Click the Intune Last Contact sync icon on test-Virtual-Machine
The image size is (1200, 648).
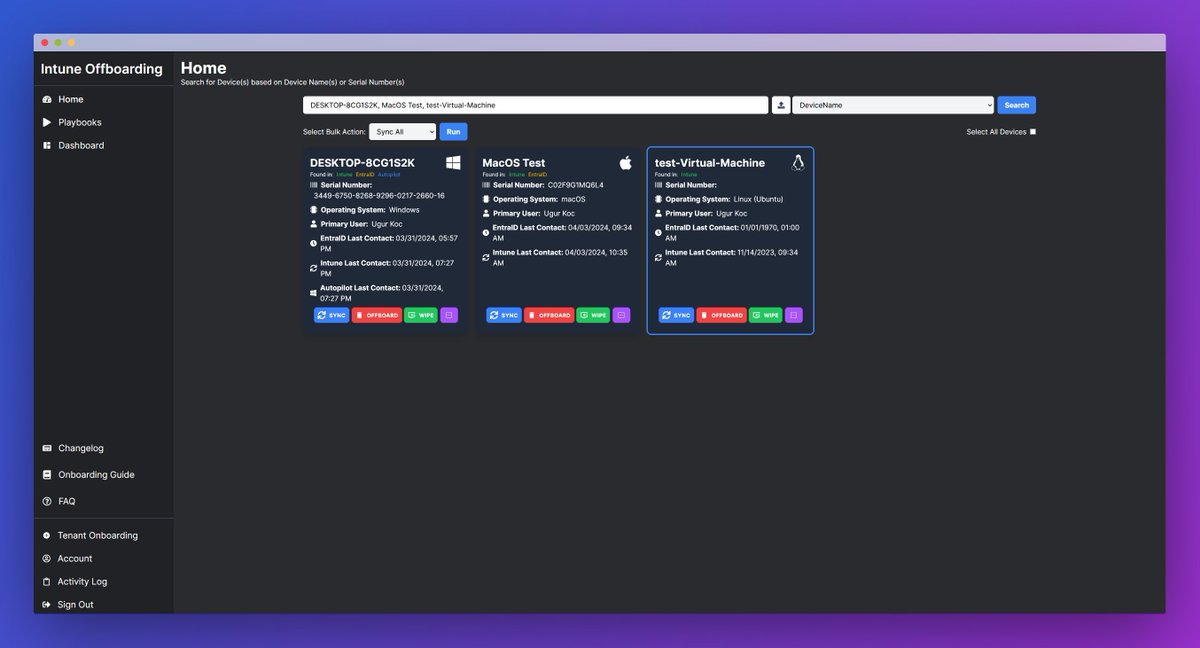pyautogui.click(x=659, y=257)
